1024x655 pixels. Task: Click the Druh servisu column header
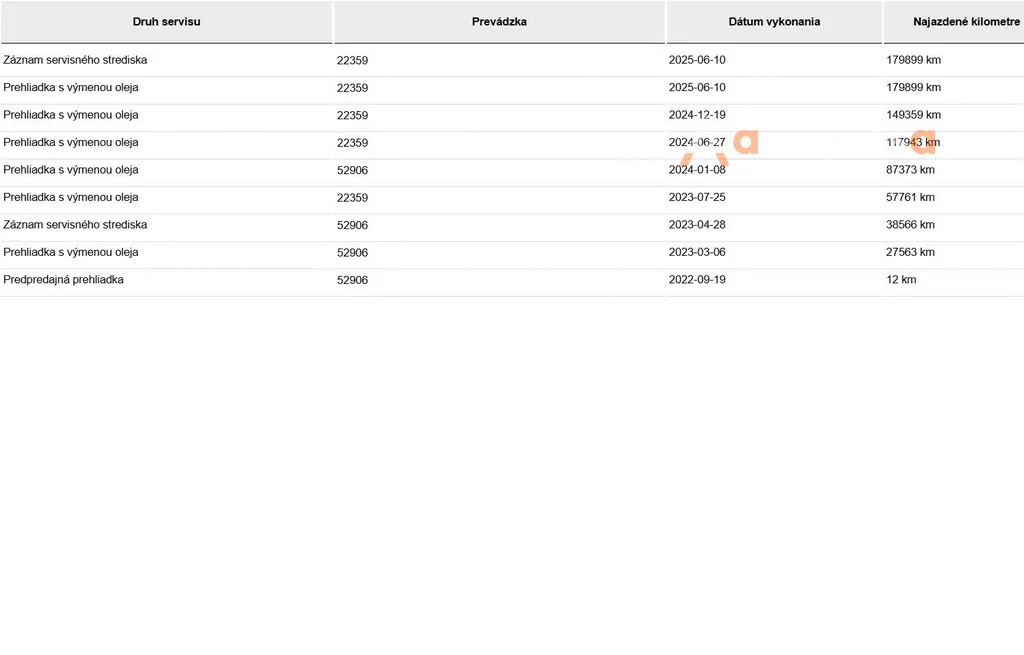pos(167,22)
